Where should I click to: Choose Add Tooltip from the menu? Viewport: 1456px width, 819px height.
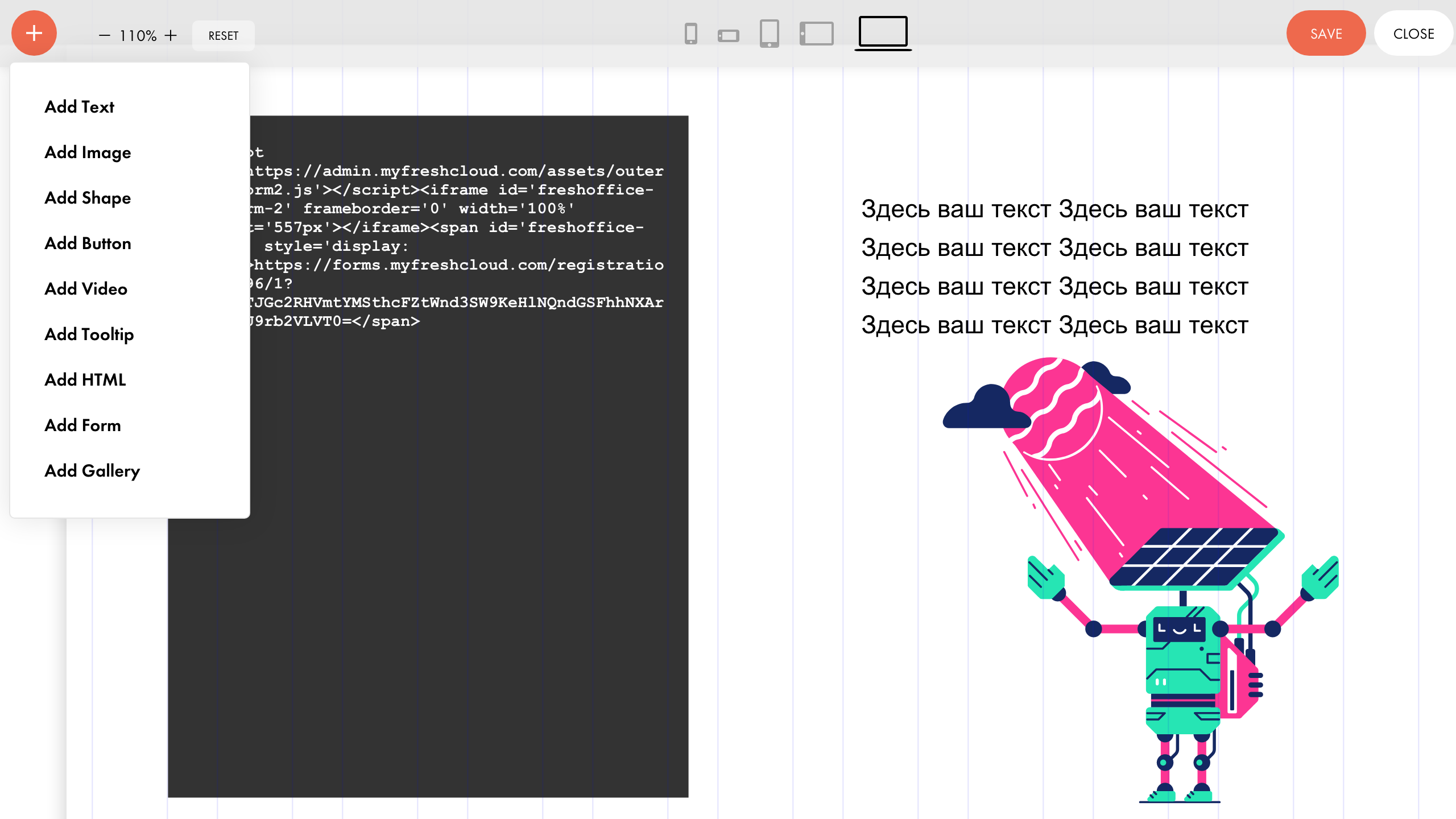[89, 334]
